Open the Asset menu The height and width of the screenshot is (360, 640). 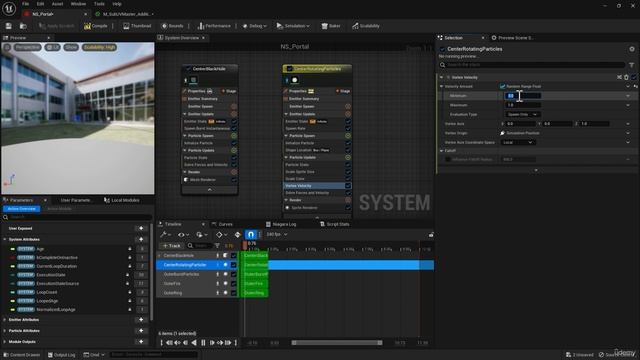pyautogui.click(x=57, y=4)
